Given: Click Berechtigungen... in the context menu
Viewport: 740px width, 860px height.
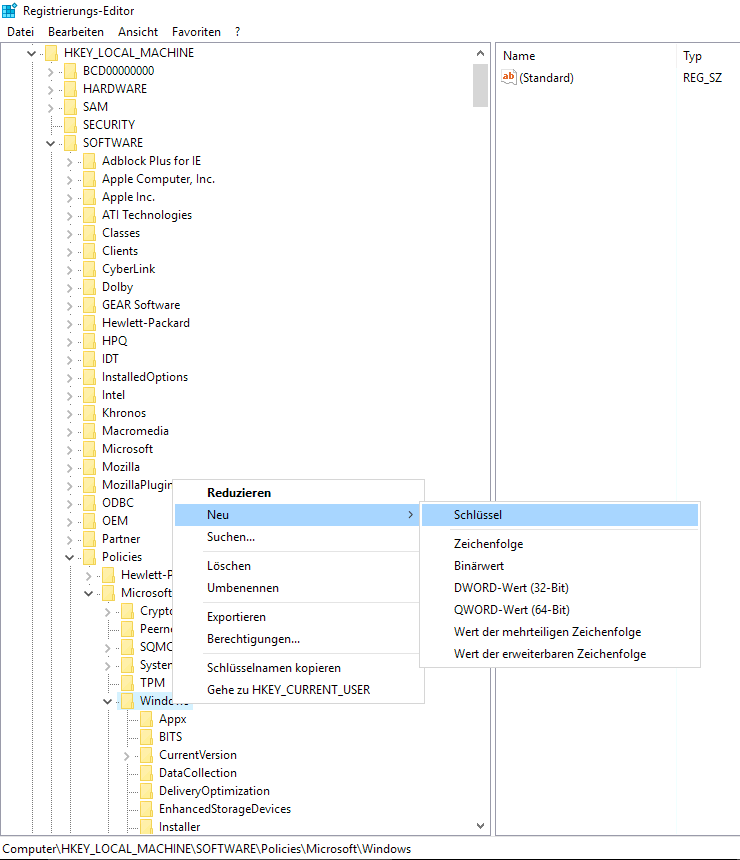Looking at the screenshot, I should coord(253,639).
